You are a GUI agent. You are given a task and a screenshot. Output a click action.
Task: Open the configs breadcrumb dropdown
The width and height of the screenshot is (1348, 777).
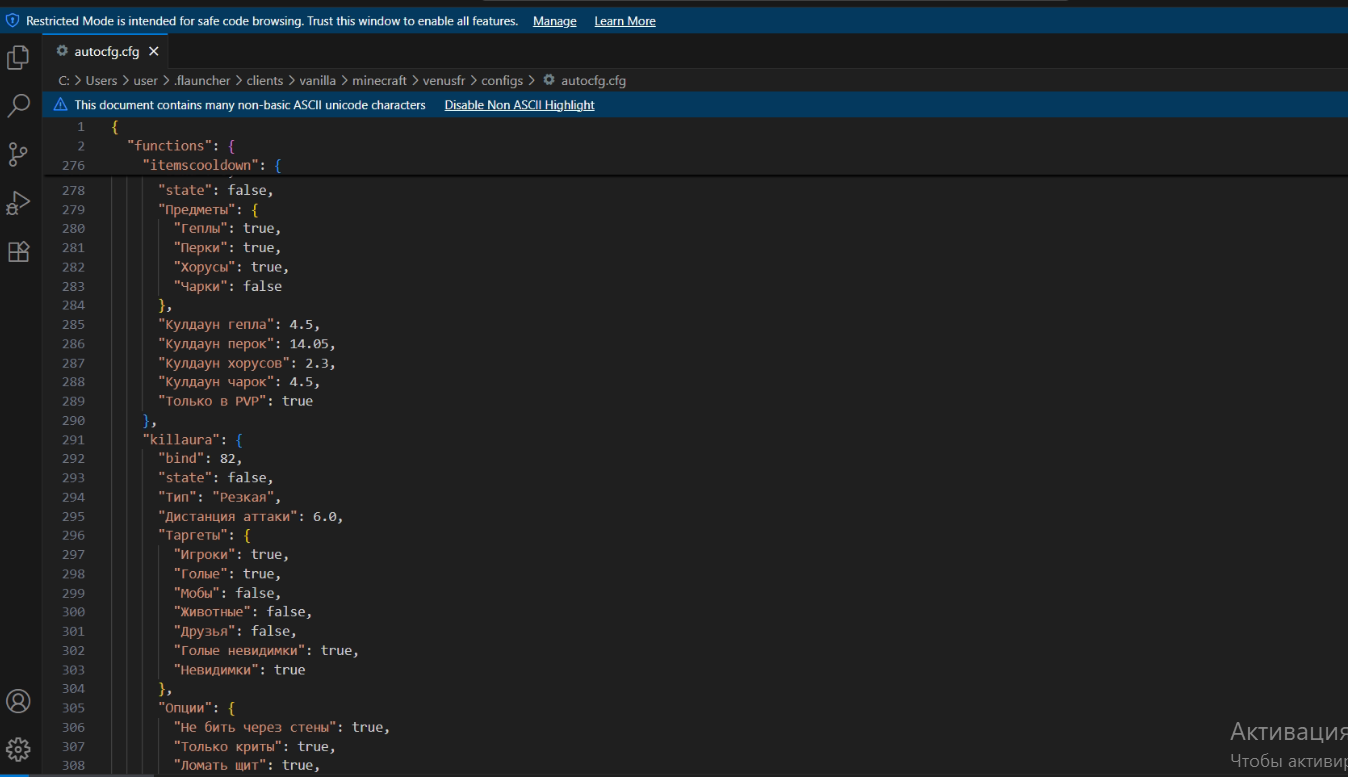coord(502,80)
